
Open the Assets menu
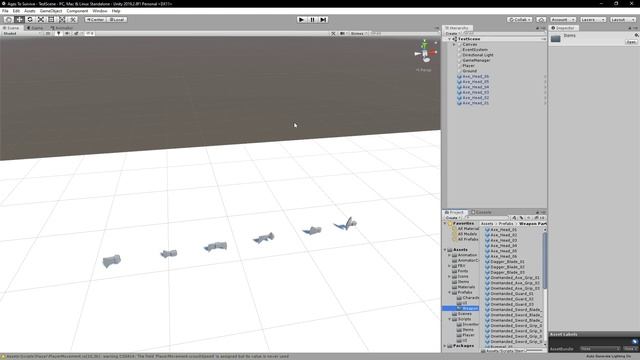tap(30, 11)
